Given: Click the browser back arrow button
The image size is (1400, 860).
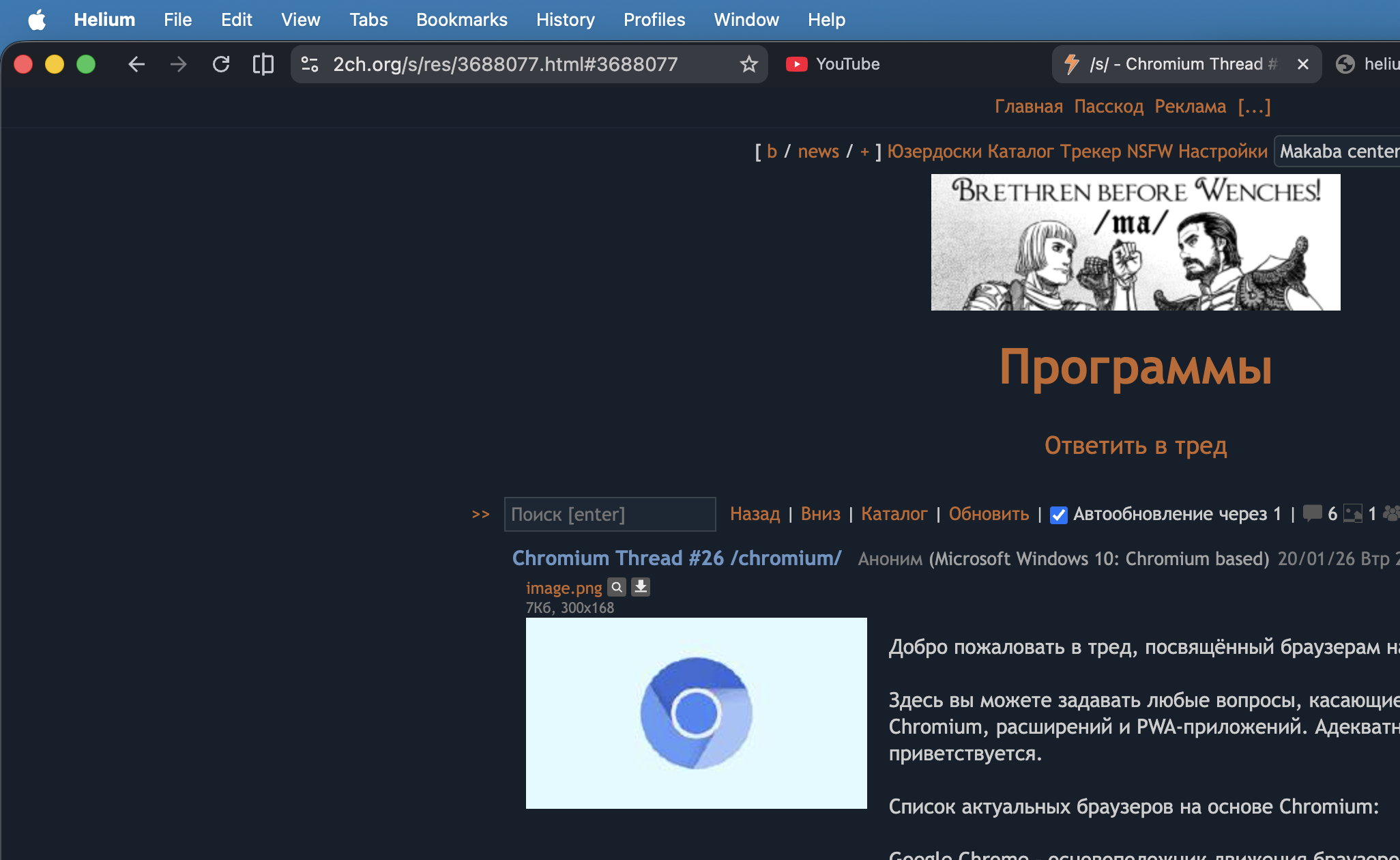Looking at the screenshot, I should [136, 64].
